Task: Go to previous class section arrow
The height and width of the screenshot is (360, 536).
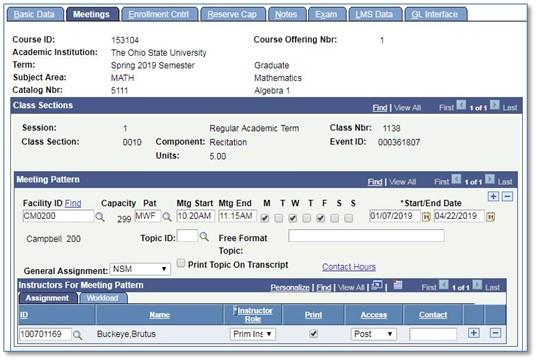Action: click(461, 105)
